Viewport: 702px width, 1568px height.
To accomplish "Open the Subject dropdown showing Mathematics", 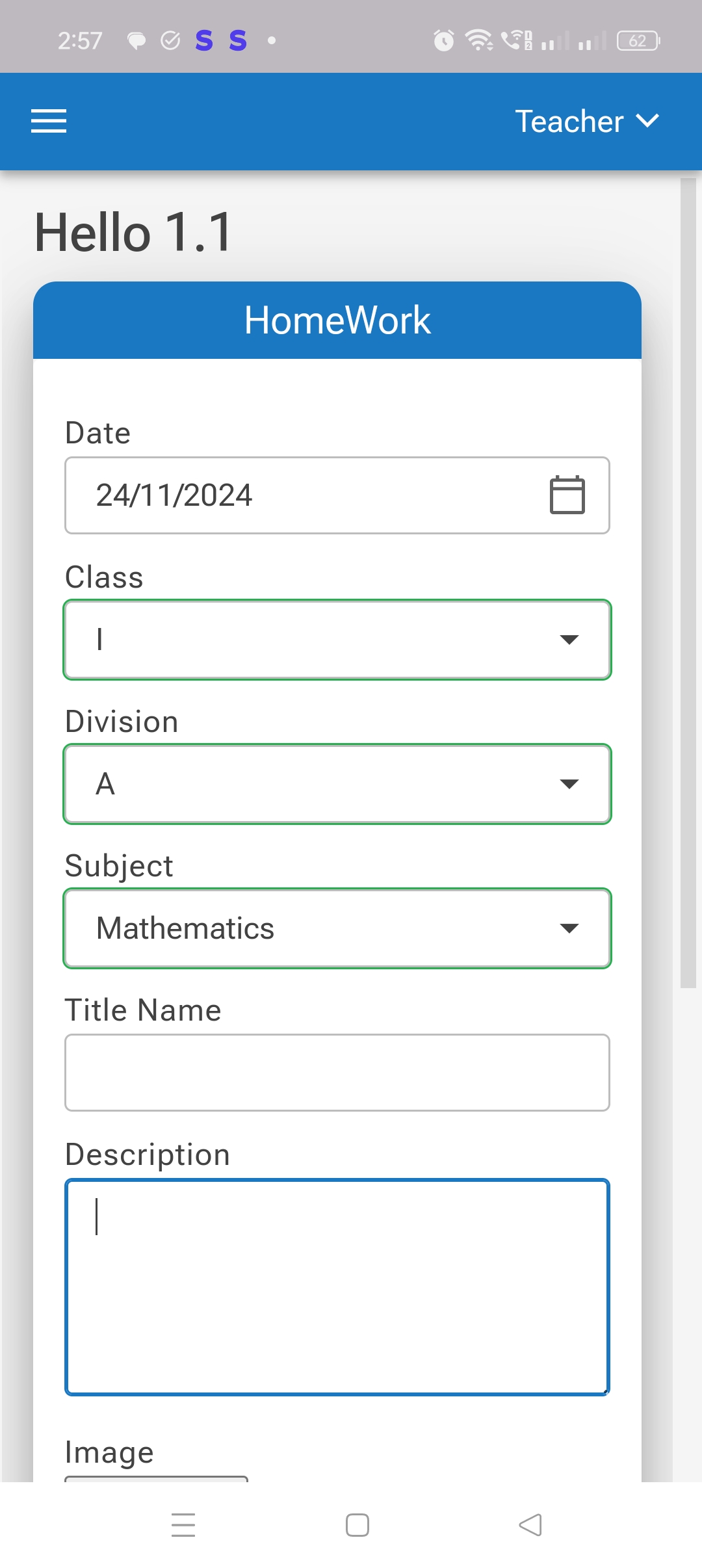I will pos(337,928).
